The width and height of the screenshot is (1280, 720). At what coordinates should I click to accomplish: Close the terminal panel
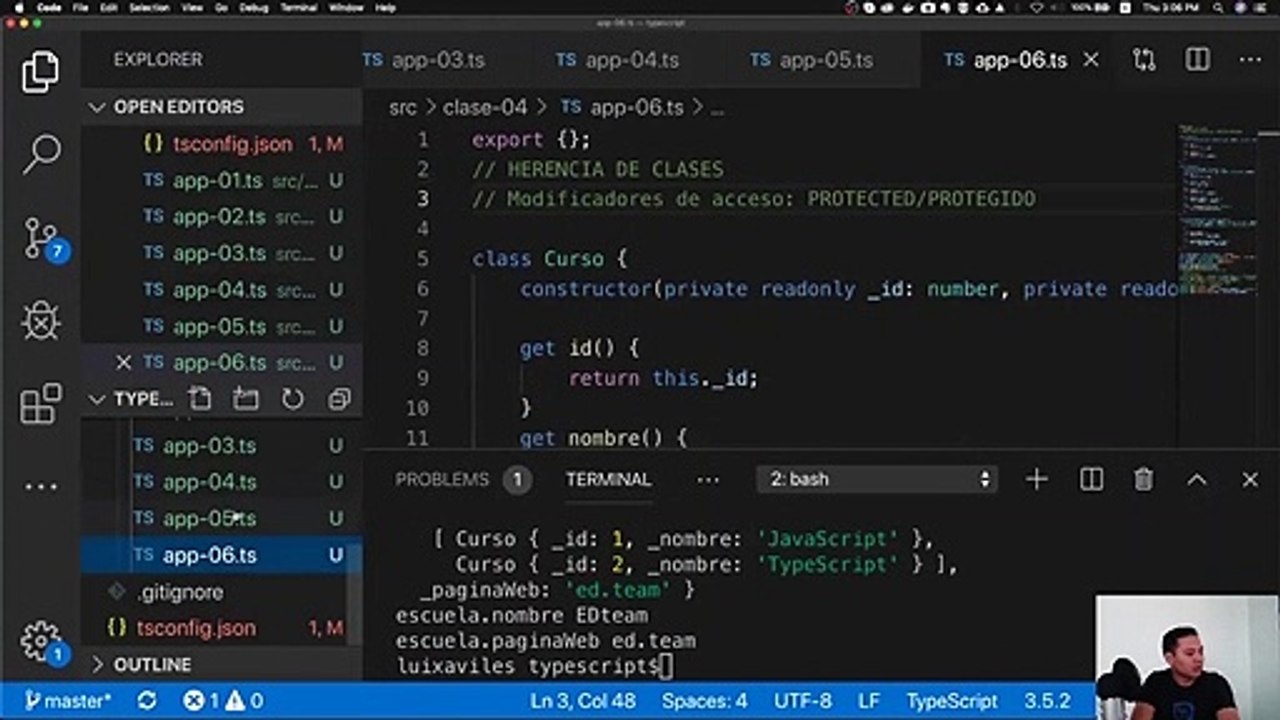(1250, 480)
